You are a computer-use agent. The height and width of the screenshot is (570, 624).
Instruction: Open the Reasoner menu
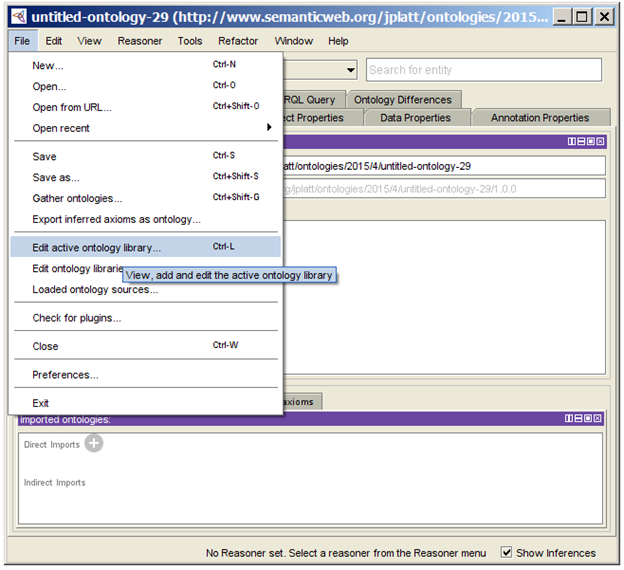tap(140, 41)
